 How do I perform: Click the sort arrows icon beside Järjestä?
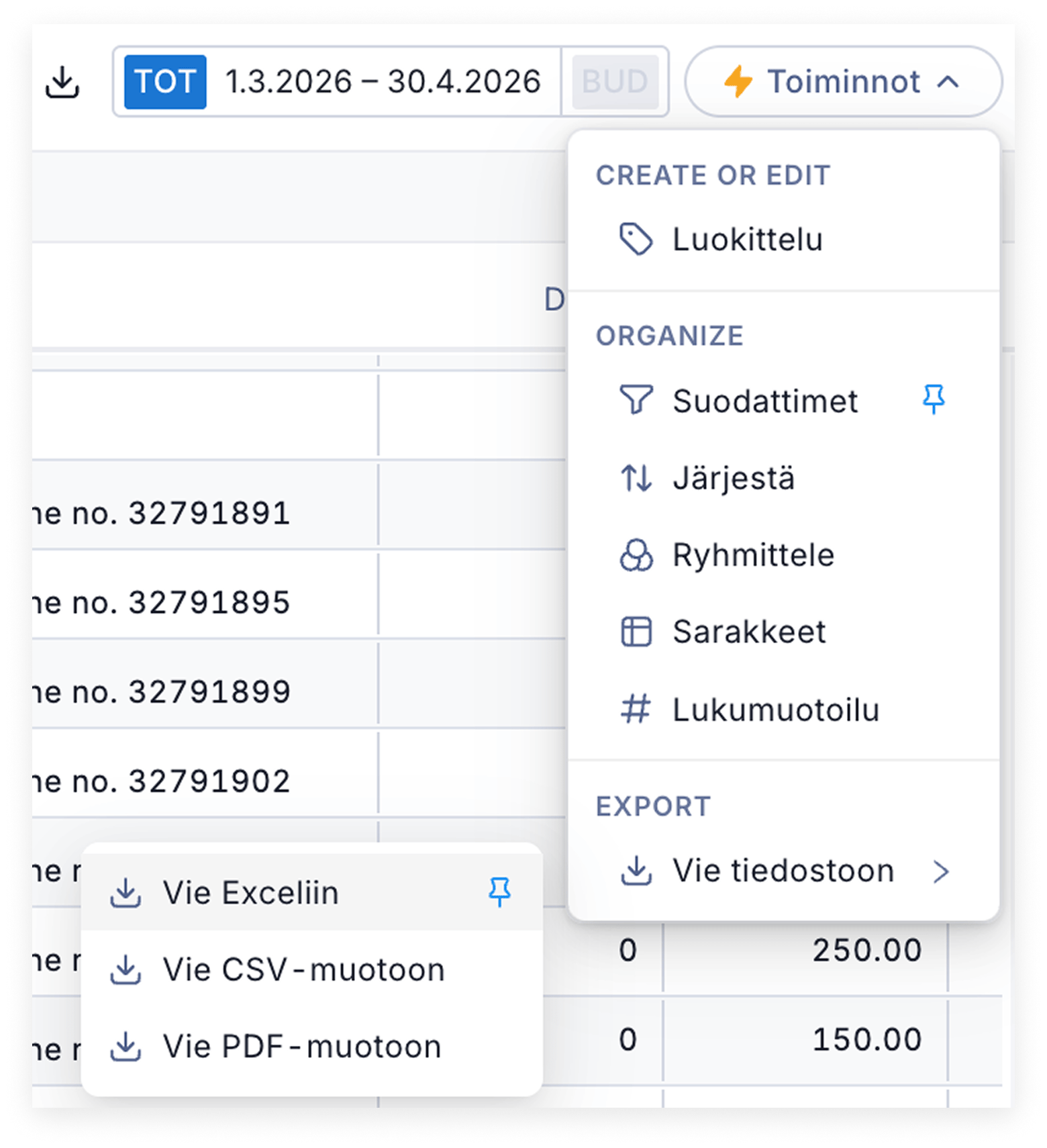pyautogui.click(x=636, y=479)
